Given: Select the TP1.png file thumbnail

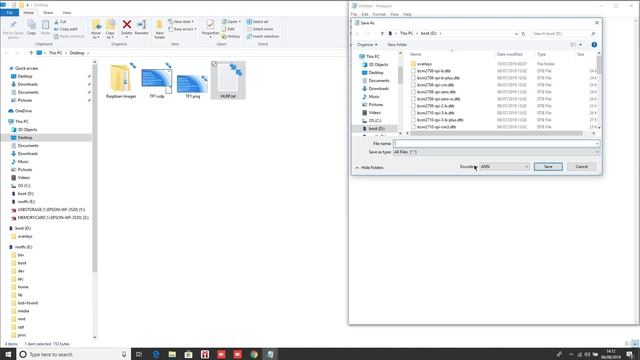Looking at the screenshot, I should click(x=192, y=85).
